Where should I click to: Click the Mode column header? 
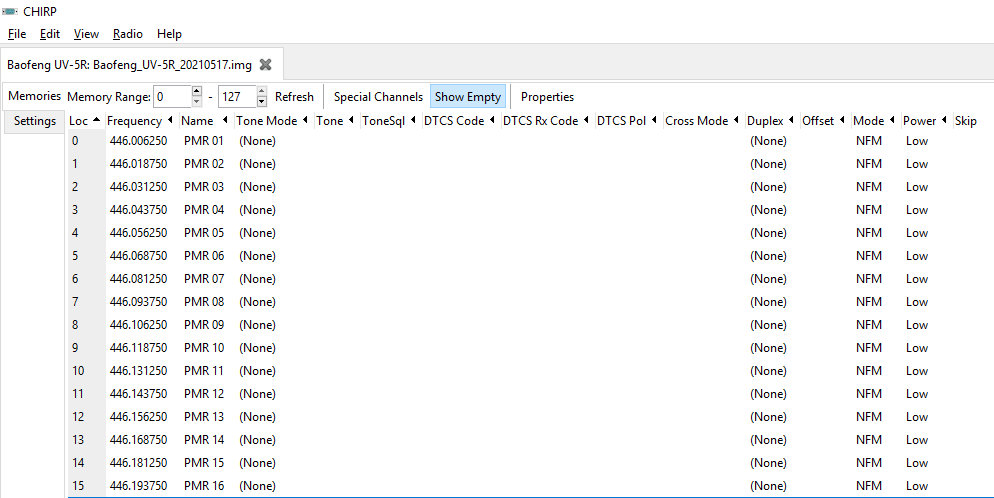coord(874,120)
